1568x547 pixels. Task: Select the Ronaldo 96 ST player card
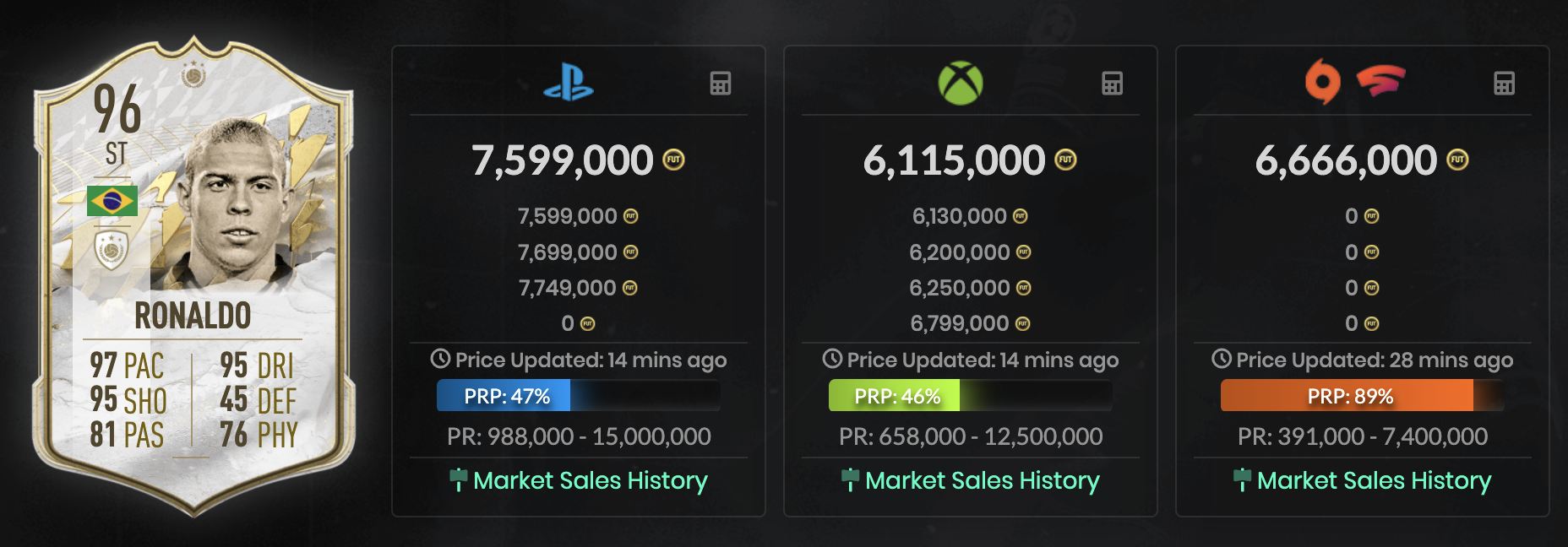pos(193,276)
